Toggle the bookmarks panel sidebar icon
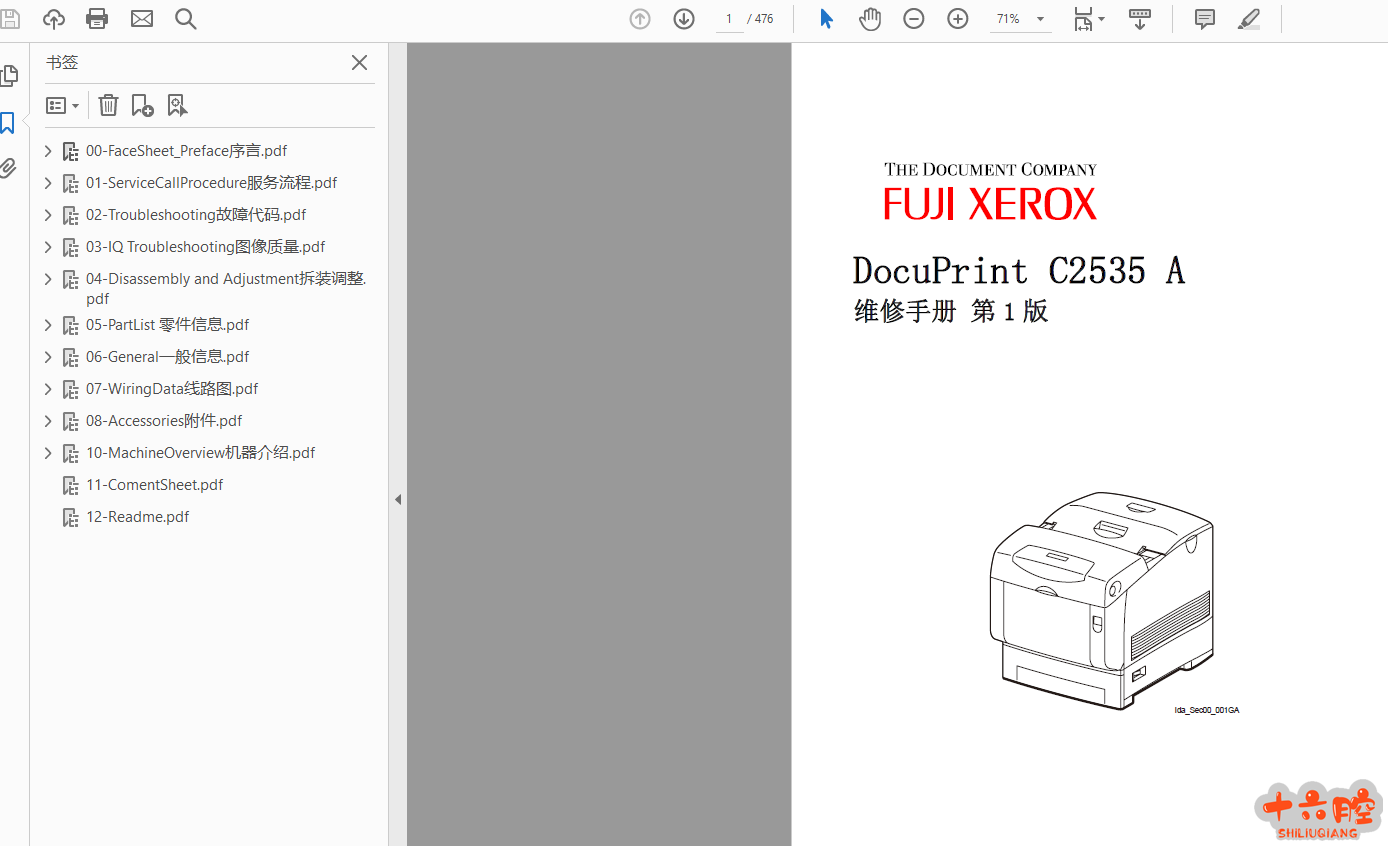The image size is (1388, 846). click(x=8, y=123)
